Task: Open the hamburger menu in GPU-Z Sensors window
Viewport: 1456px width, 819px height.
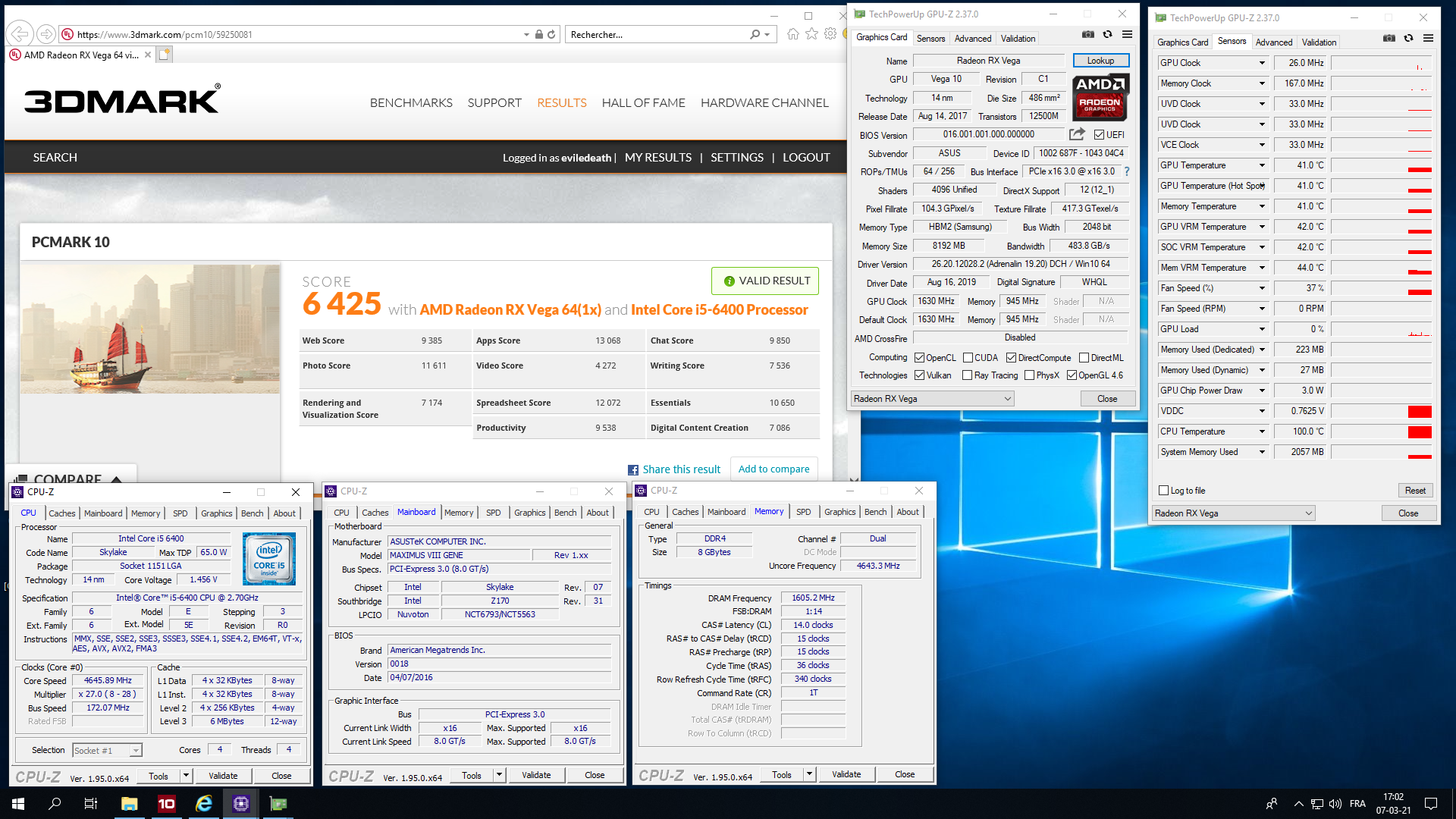Action: tap(1428, 39)
